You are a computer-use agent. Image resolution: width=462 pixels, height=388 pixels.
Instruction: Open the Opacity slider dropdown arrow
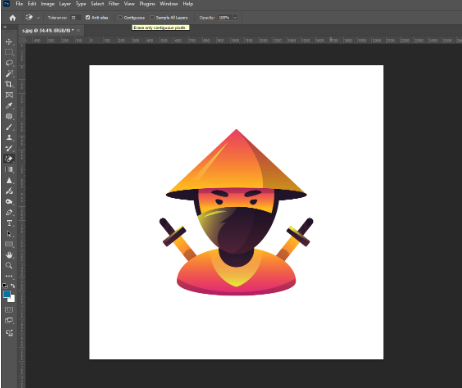click(x=235, y=17)
